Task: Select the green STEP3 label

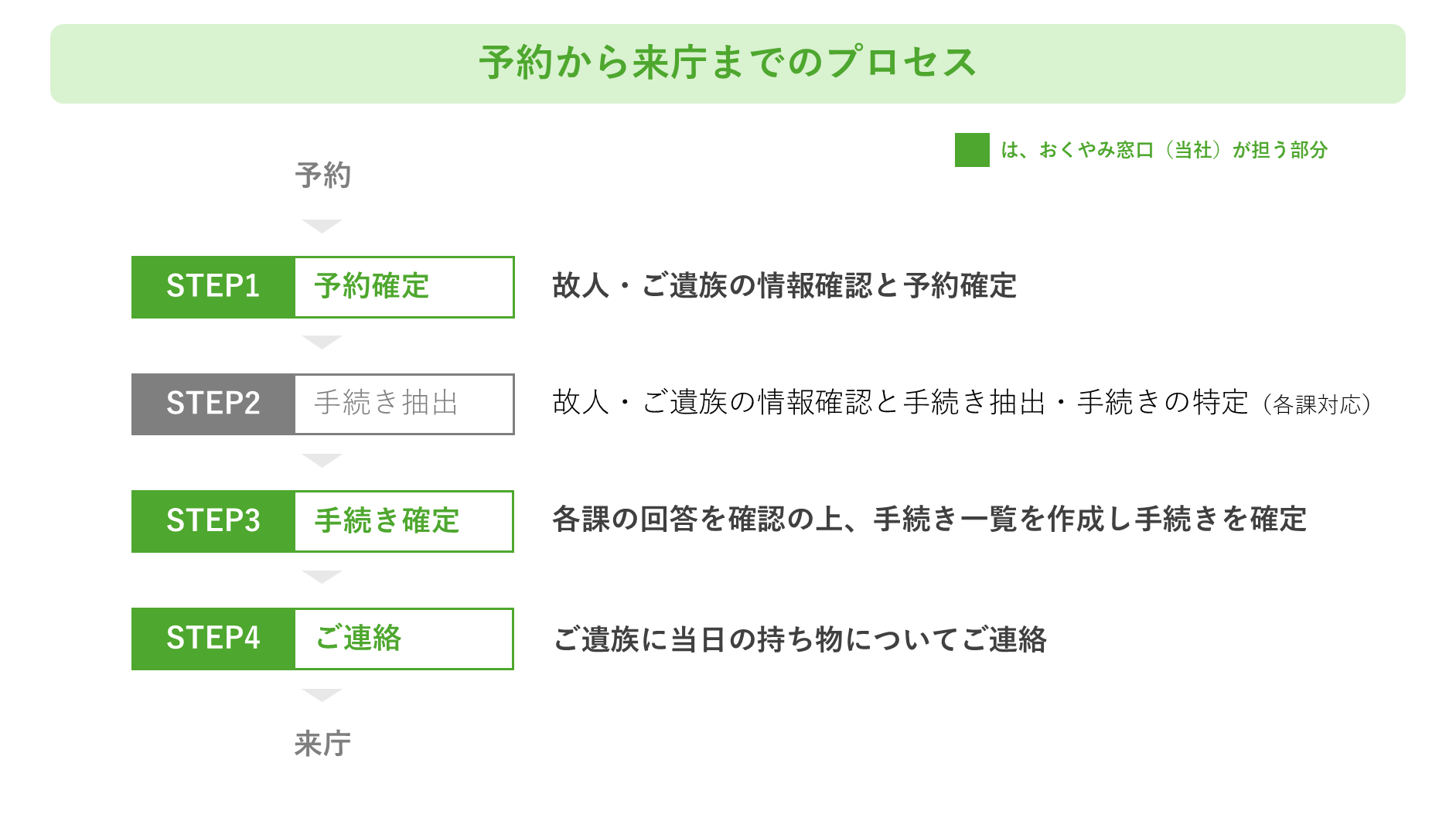Action: pyautogui.click(x=213, y=521)
